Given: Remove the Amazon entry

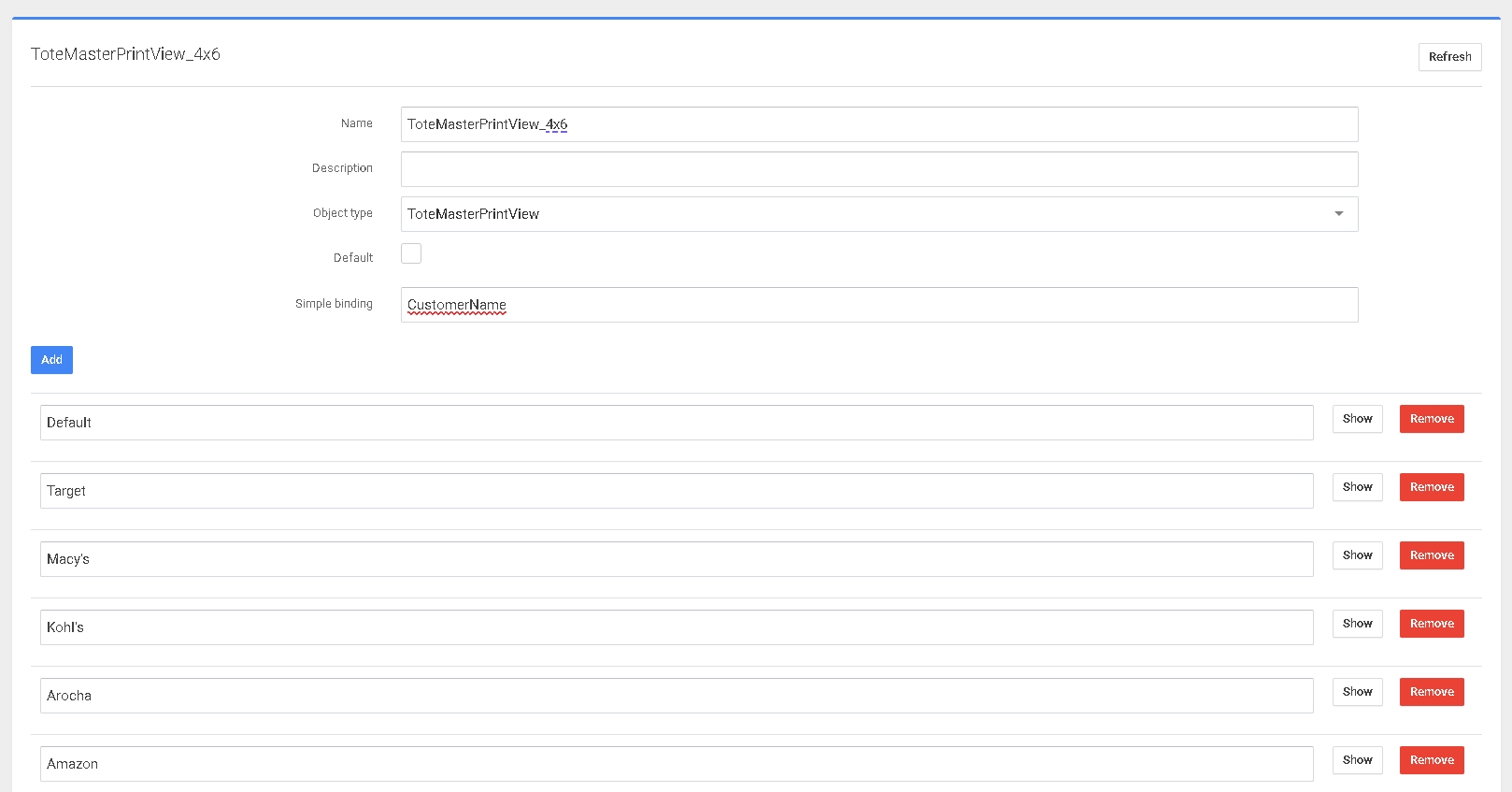Looking at the screenshot, I should coord(1431,760).
